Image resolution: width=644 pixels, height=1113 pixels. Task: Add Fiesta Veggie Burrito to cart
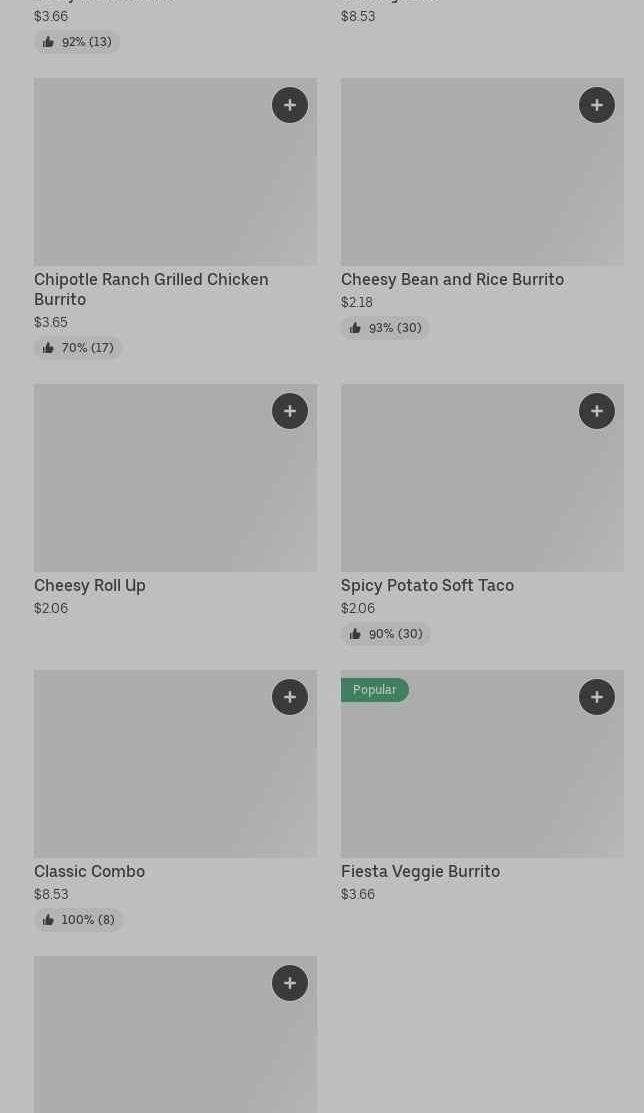coord(597,697)
